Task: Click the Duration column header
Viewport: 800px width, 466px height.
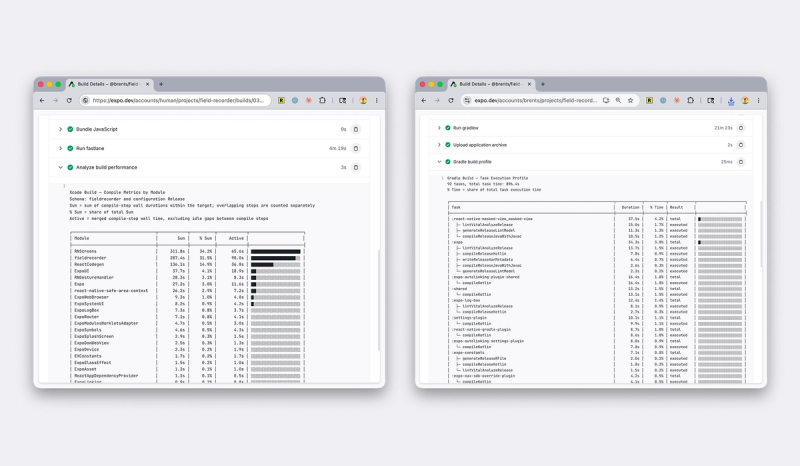Action: pyautogui.click(x=630, y=207)
